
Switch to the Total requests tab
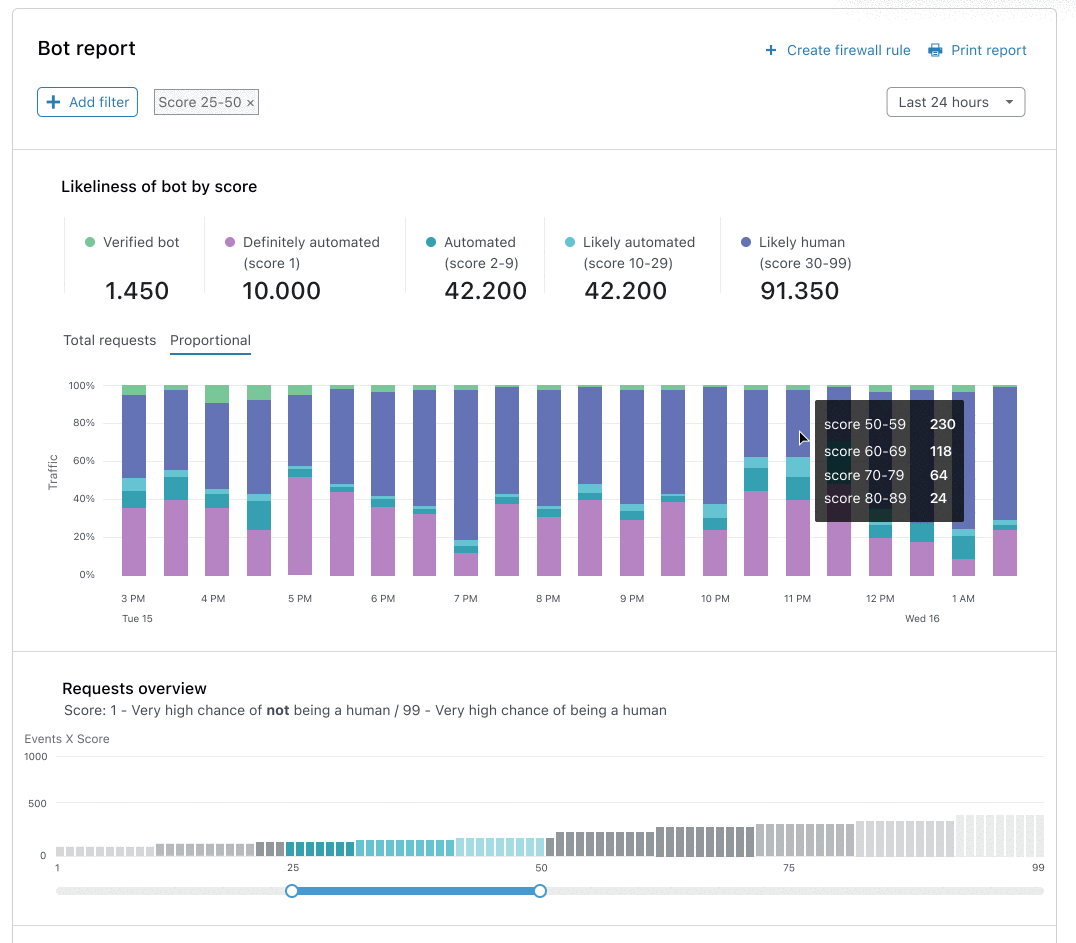[110, 340]
